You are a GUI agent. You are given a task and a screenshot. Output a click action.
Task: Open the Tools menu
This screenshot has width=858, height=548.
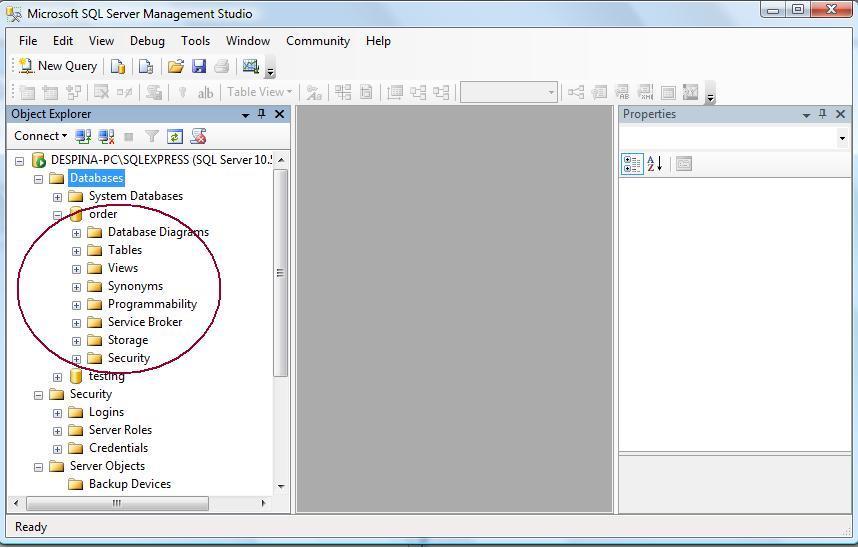(195, 41)
